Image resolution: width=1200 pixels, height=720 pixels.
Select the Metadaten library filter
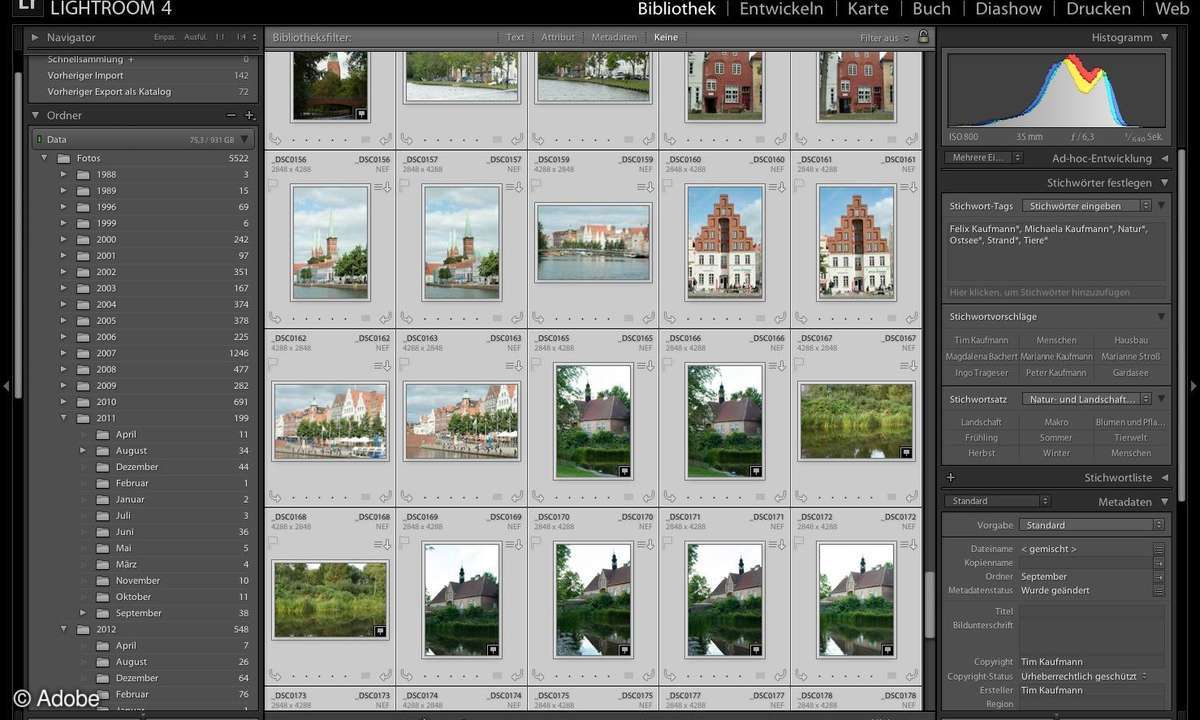point(614,38)
